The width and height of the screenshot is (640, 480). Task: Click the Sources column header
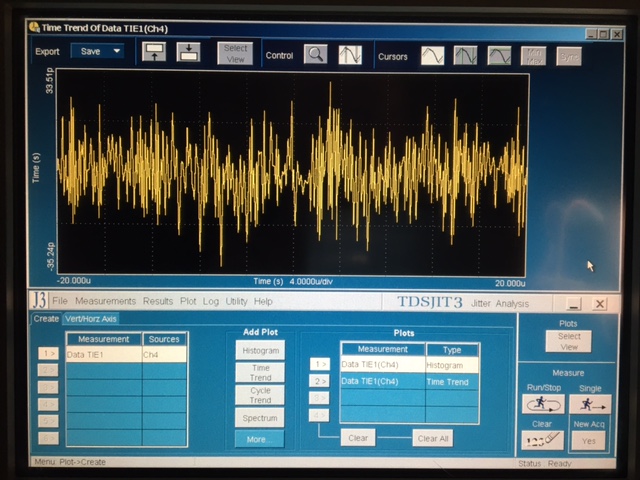coord(164,339)
